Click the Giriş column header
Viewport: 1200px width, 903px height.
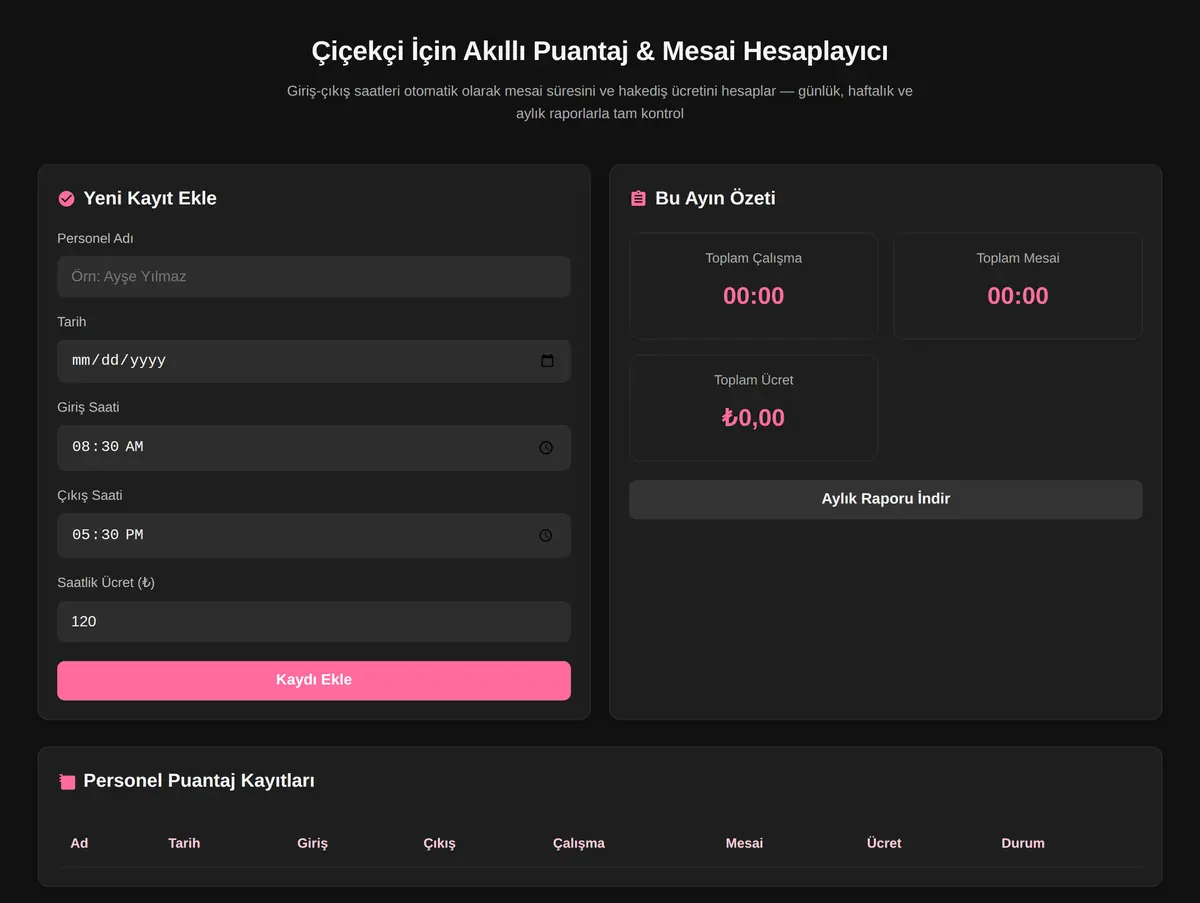[x=312, y=843]
